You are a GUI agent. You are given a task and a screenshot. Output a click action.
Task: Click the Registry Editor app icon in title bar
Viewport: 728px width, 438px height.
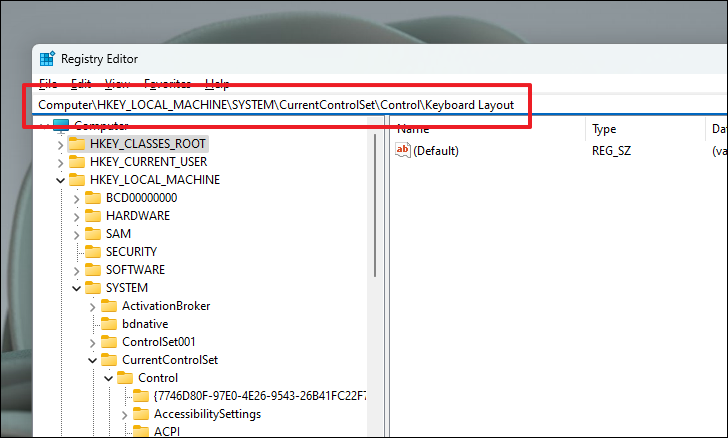[x=47, y=59]
